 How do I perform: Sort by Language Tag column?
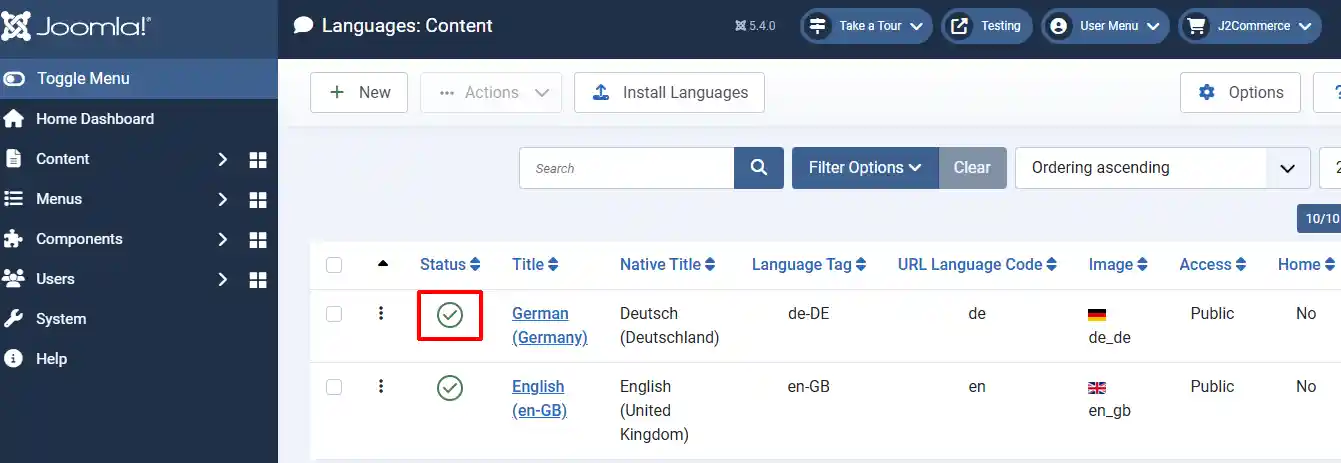809,265
